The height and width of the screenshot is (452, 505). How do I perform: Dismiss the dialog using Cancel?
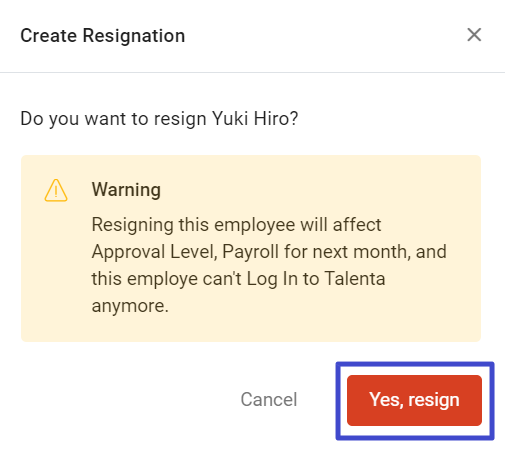click(x=269, y=399)
